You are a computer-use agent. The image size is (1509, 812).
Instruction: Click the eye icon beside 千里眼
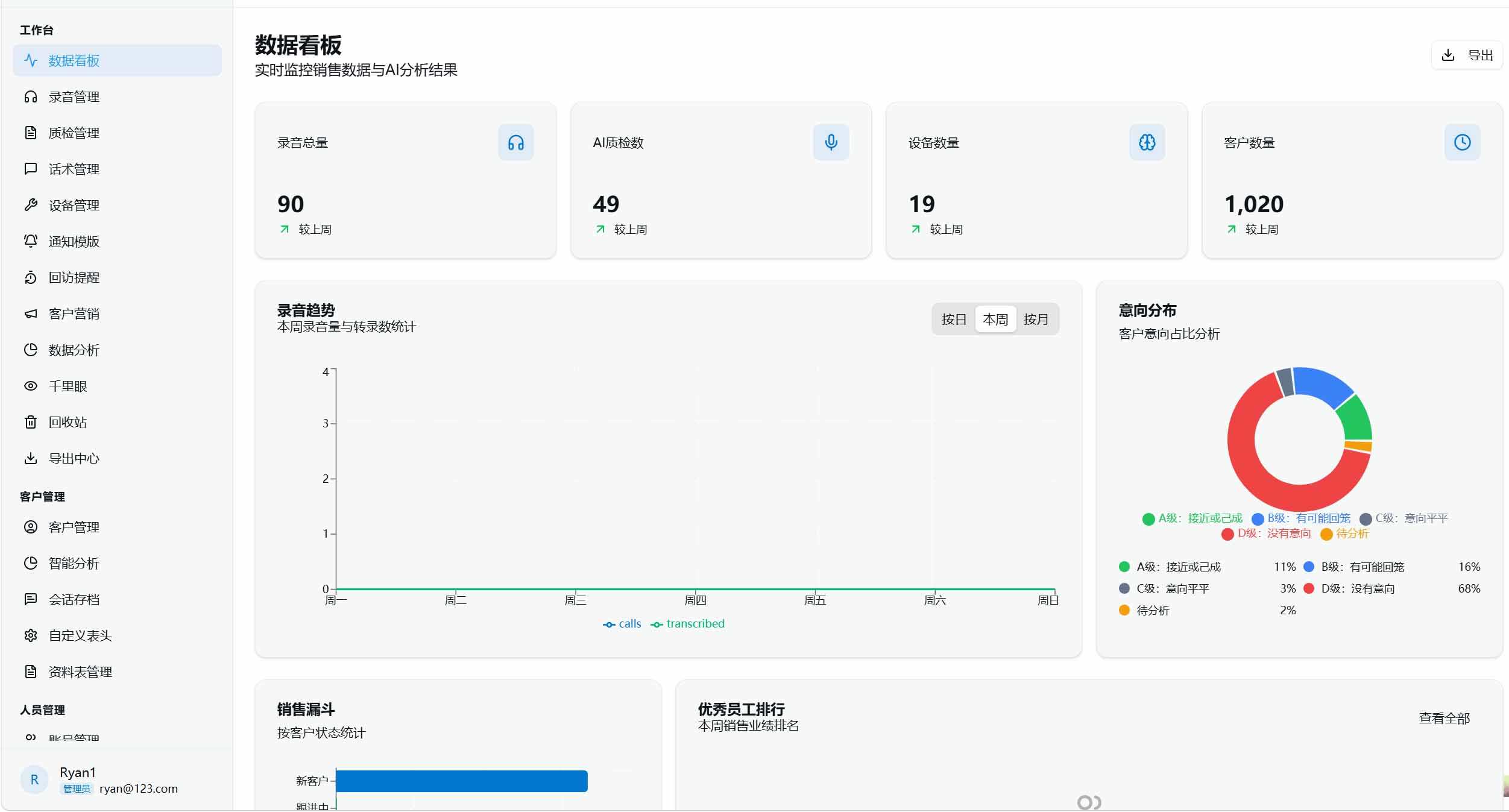point(31,386)
